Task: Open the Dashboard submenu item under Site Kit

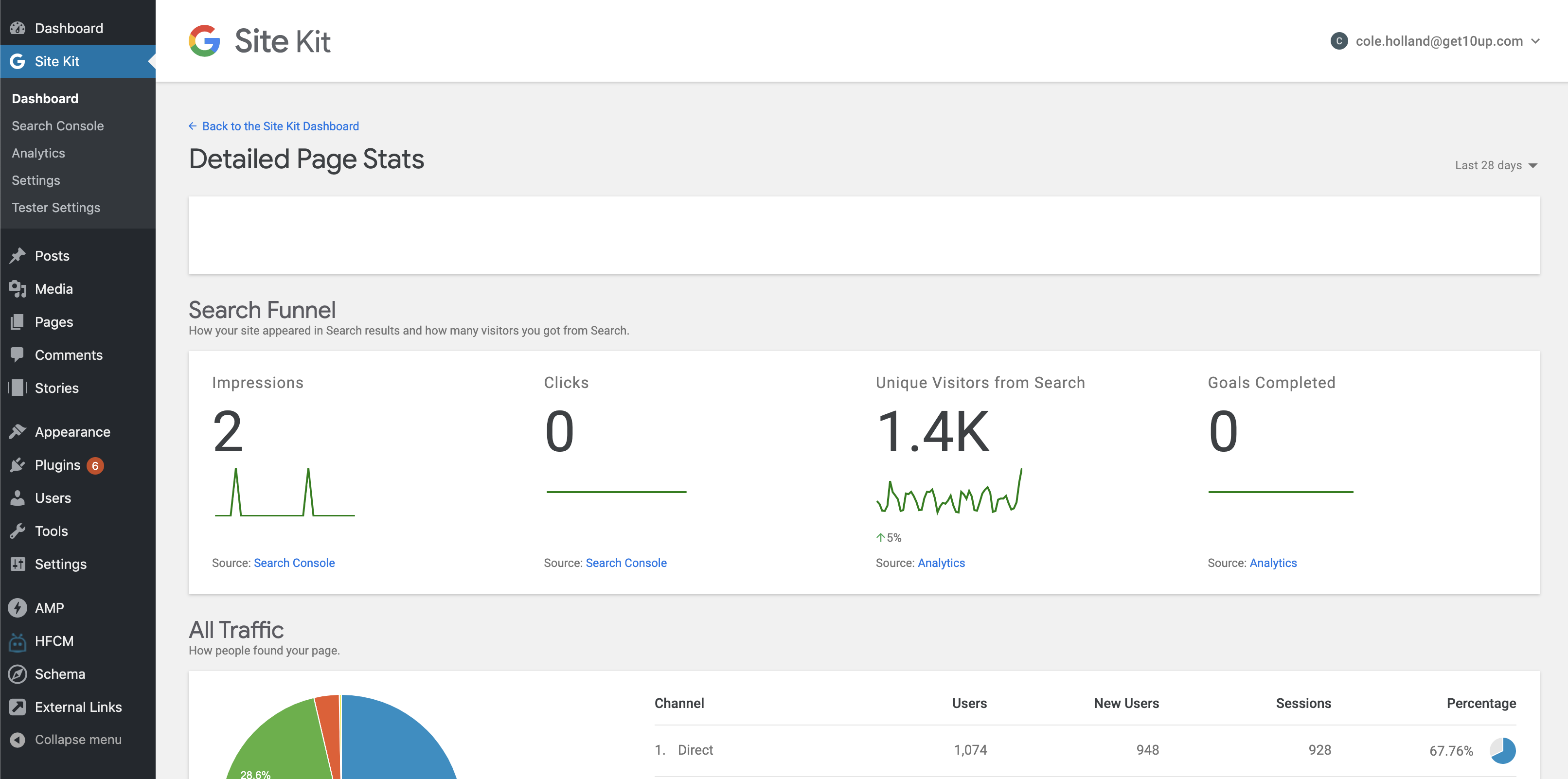Action: (x=45, y=99)
